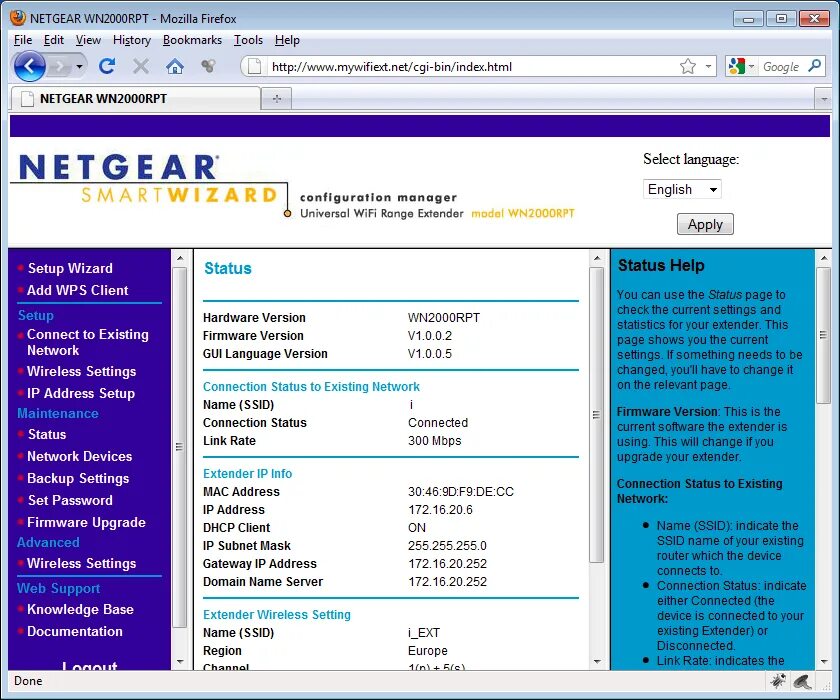
Task: Click the Firefox back arrow button
Action: pyautogui.click(x=29, y=66)
